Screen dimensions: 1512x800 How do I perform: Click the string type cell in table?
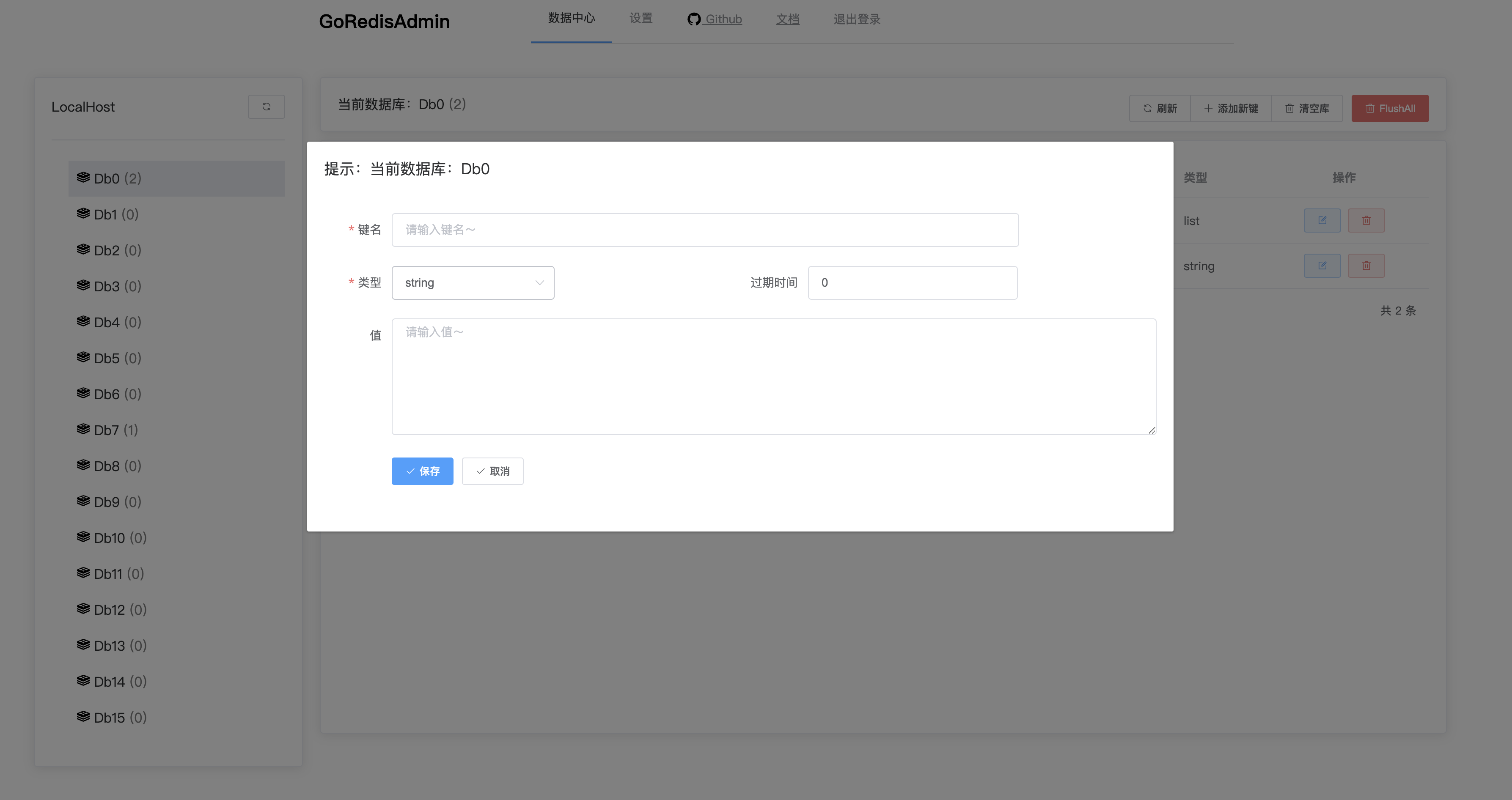pos(1199,266)
